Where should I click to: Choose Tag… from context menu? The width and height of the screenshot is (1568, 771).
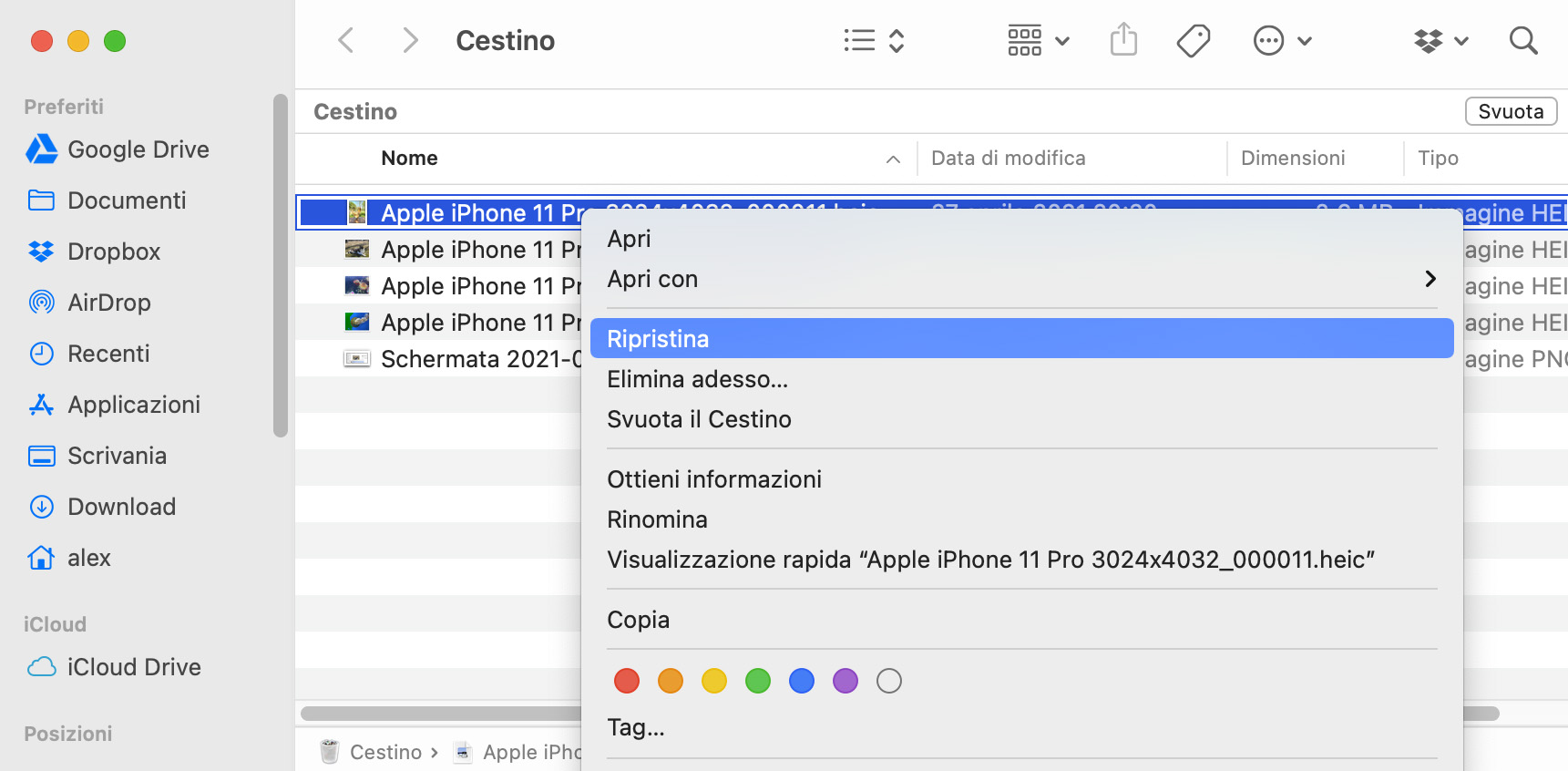click(1022, 727)
